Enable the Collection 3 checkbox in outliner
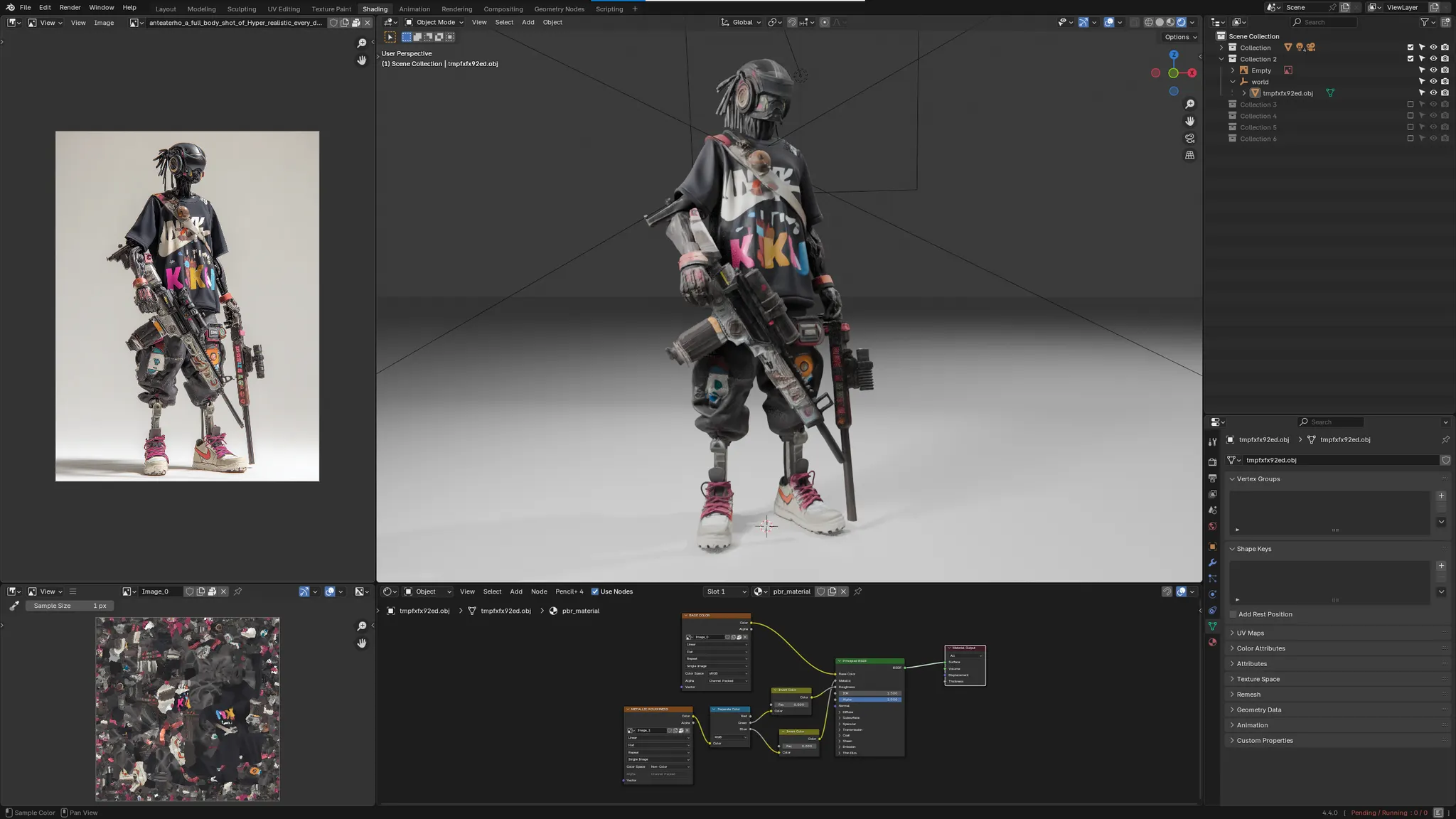 1410,105
